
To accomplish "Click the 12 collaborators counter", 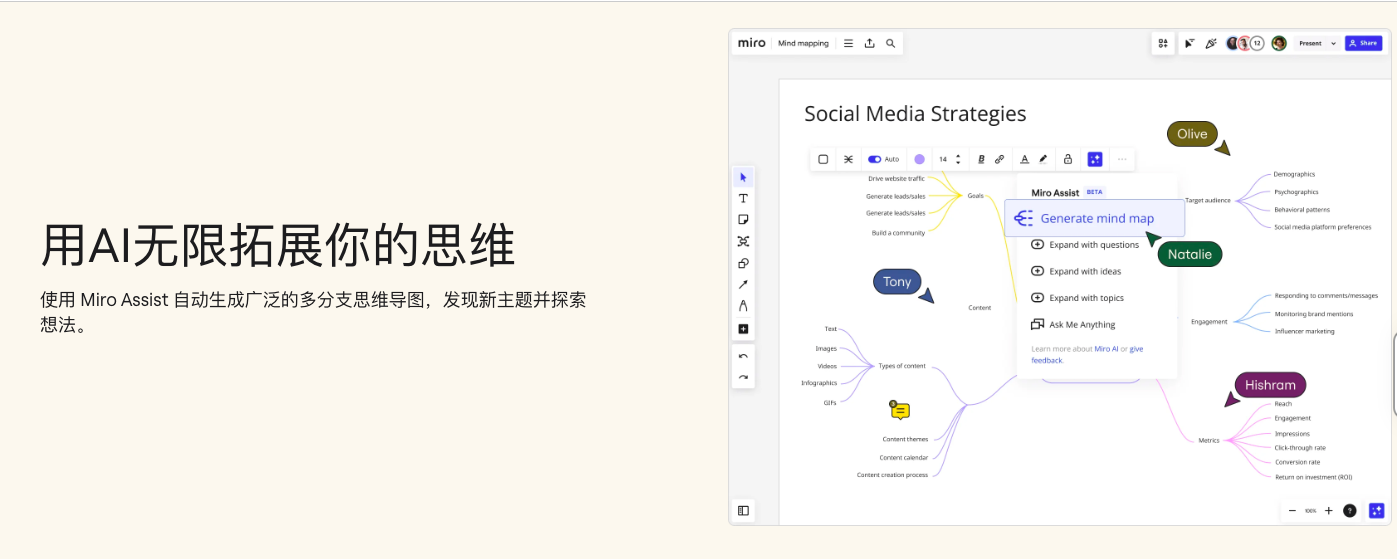I will (1257, 43).
